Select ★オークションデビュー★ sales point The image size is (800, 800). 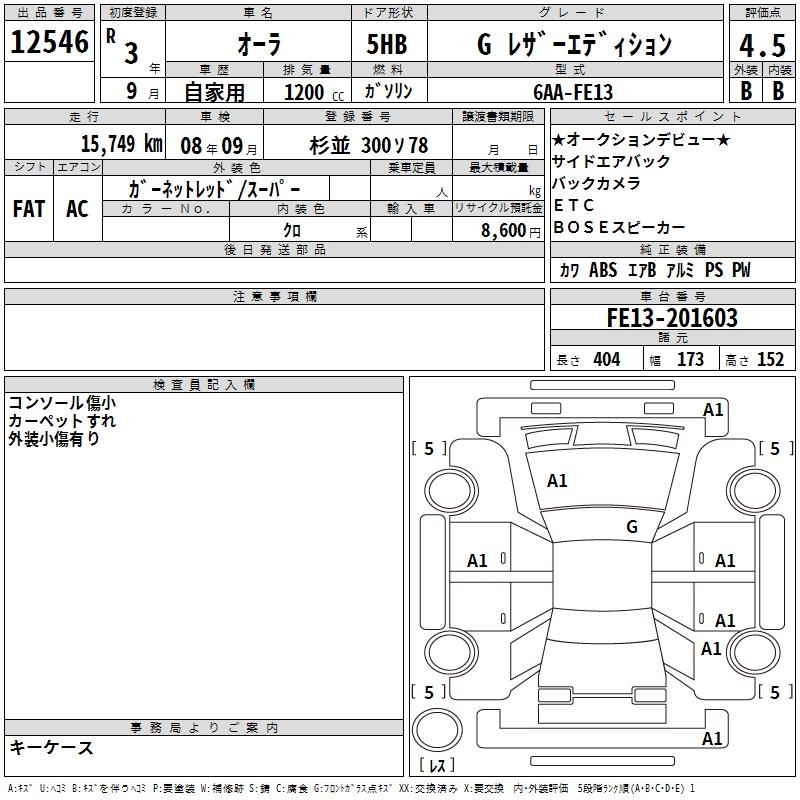[641, 139]
